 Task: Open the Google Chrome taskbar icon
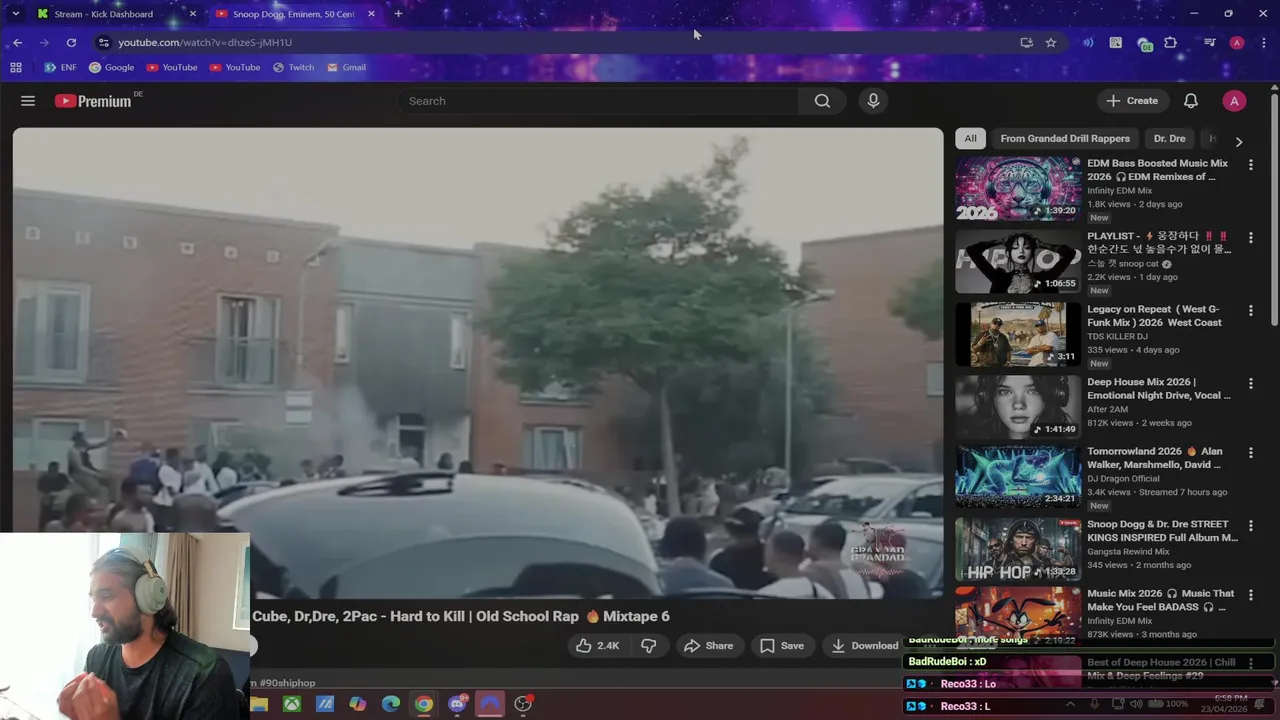[x=424, y=704]
